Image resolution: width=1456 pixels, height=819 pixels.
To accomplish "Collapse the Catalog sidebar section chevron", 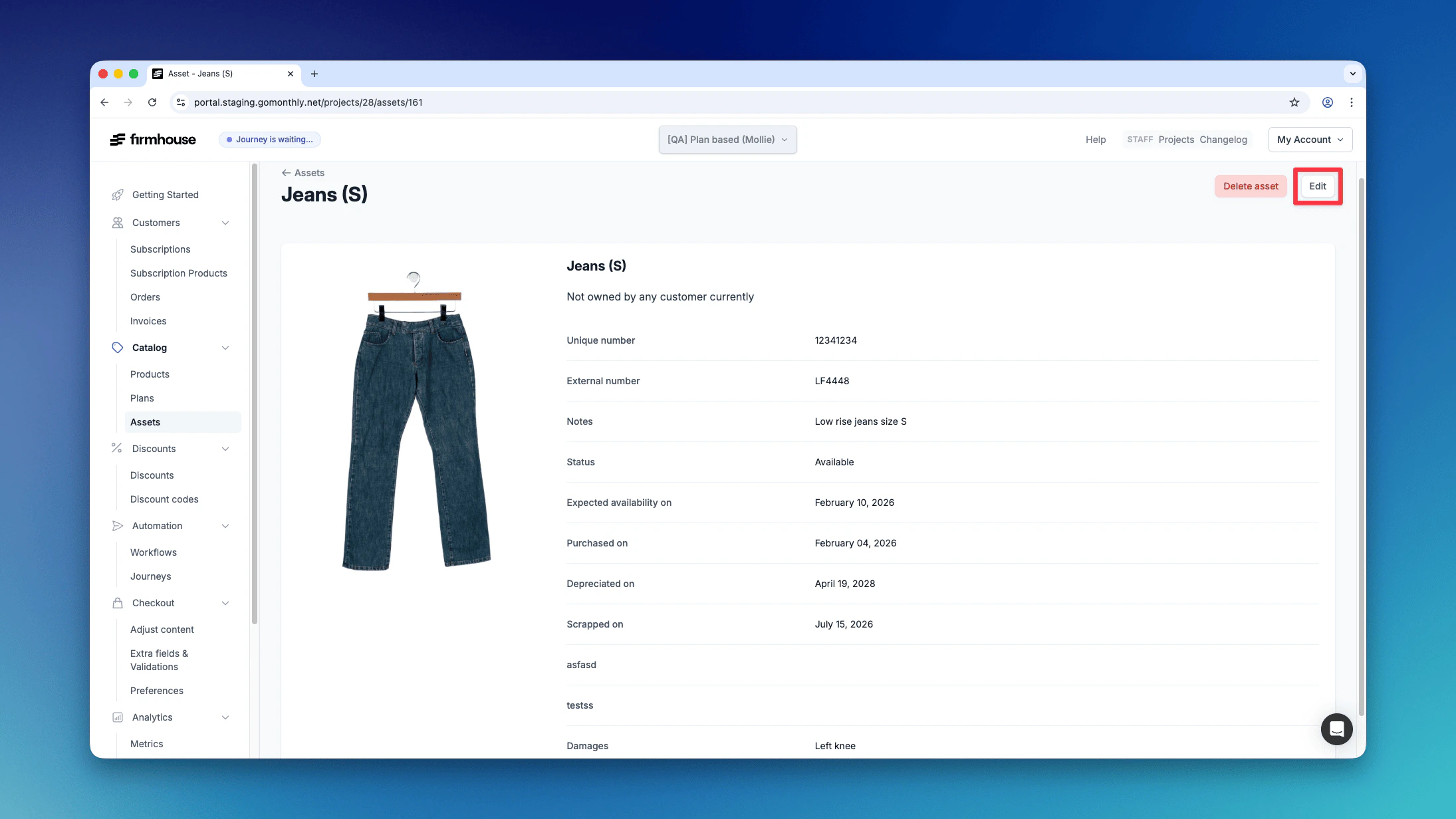I will tap(225, 348).
